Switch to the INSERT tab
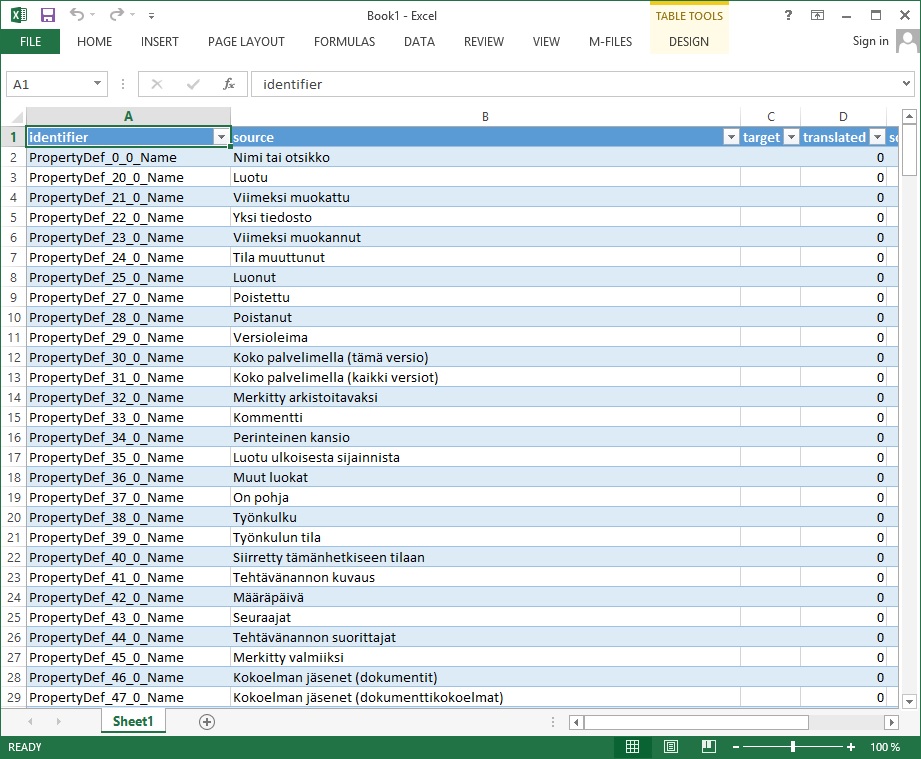The width and height of the screenshot is (921, 759). [x=159, y=42]
